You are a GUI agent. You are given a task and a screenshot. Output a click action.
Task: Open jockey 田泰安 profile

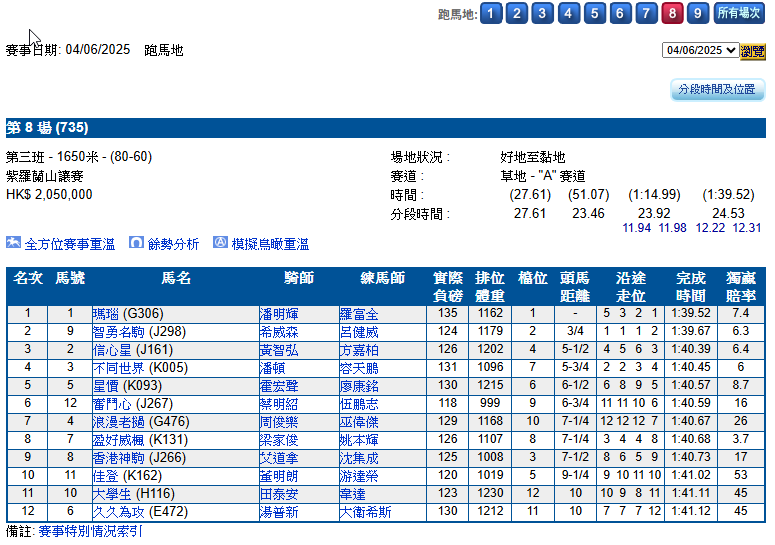279,493
